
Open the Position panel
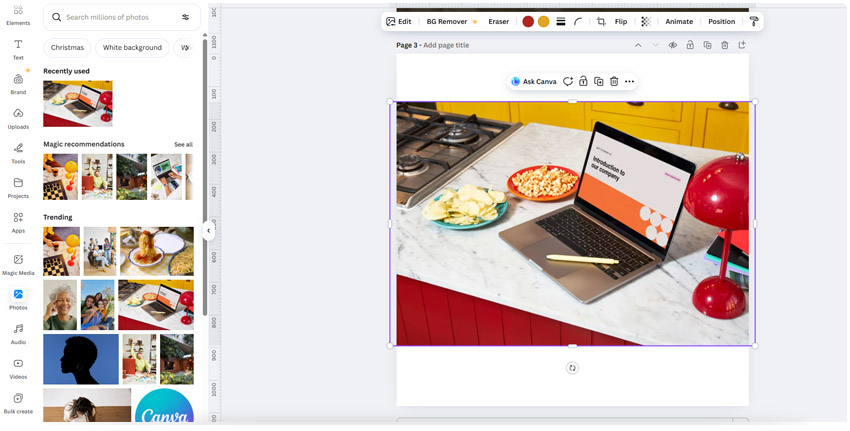pyautogui.click(x=722, y=22)
